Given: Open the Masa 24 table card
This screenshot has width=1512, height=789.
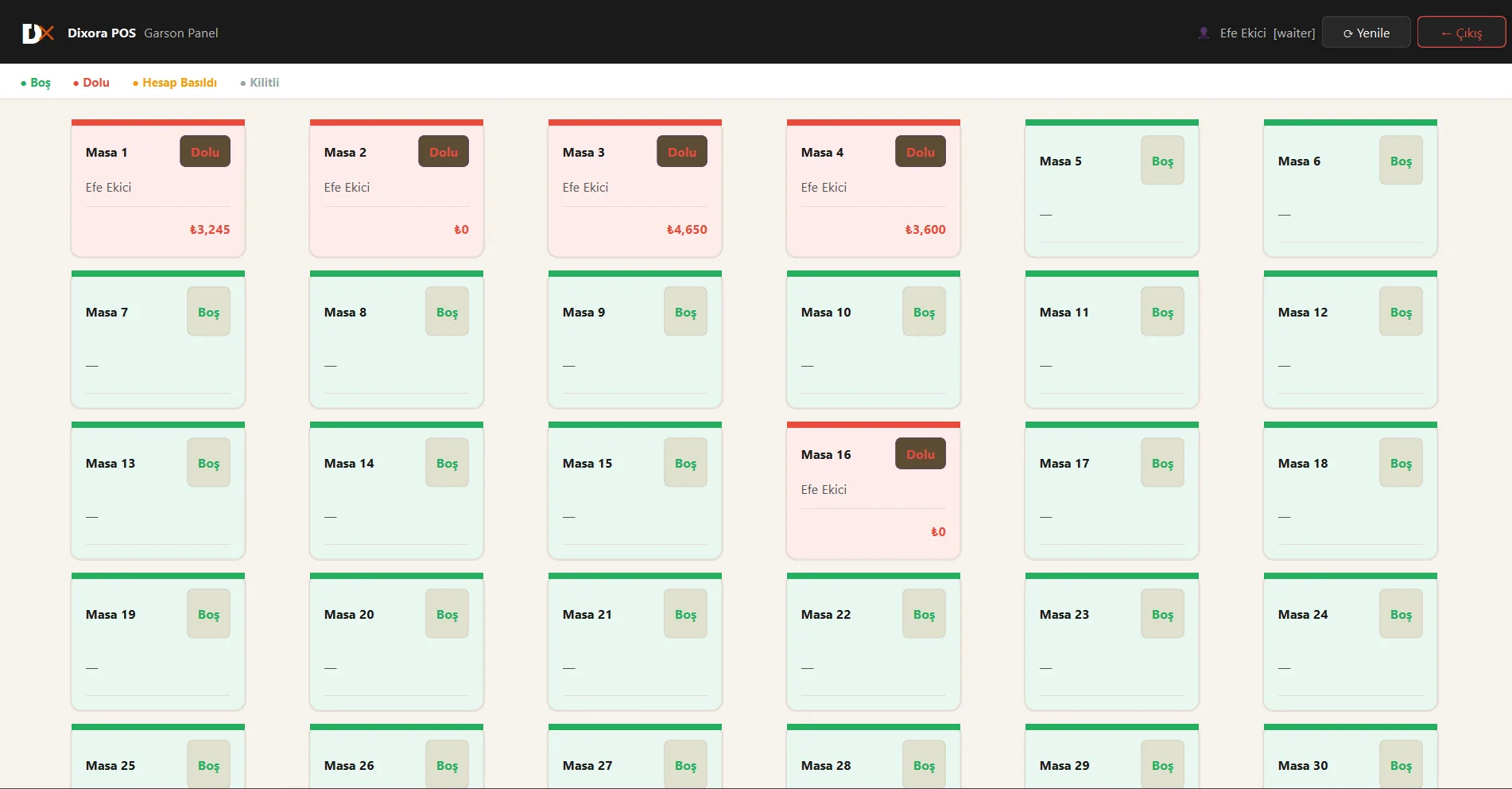Looking at the screenshot, I should (1351, 642).
